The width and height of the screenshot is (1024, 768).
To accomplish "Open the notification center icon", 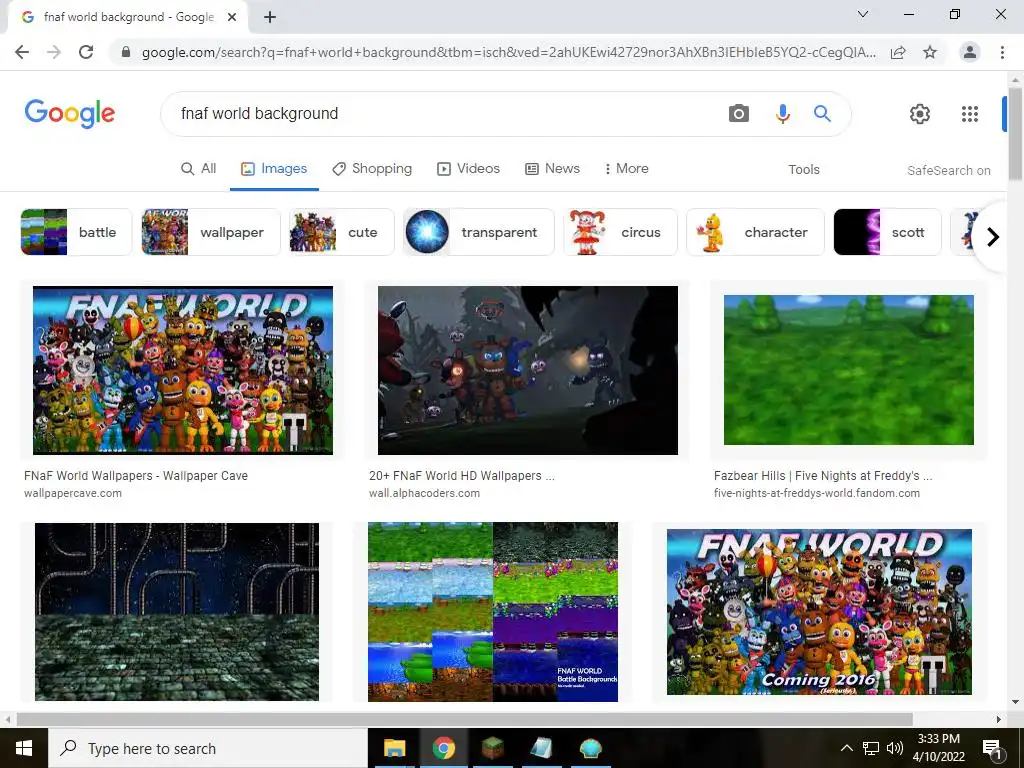I will (991, 748).
